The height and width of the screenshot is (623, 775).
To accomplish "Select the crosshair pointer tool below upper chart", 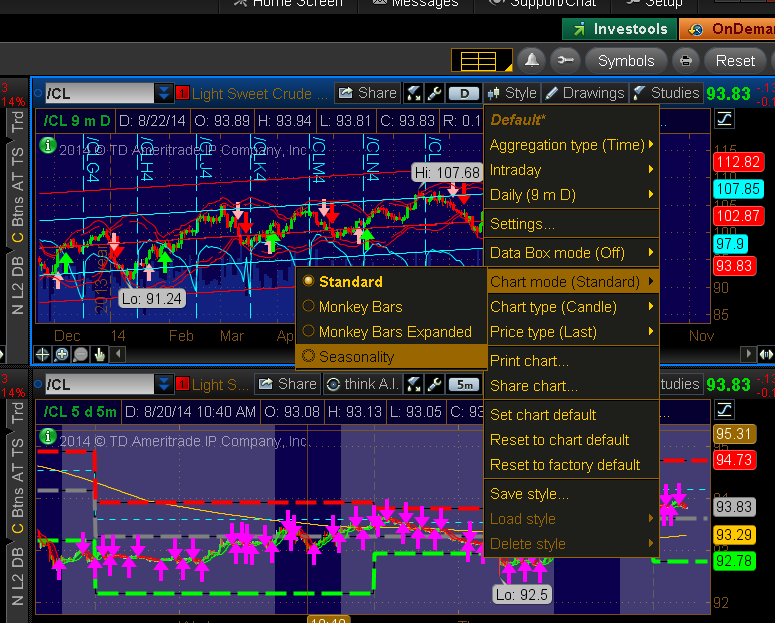I will 43,355.
